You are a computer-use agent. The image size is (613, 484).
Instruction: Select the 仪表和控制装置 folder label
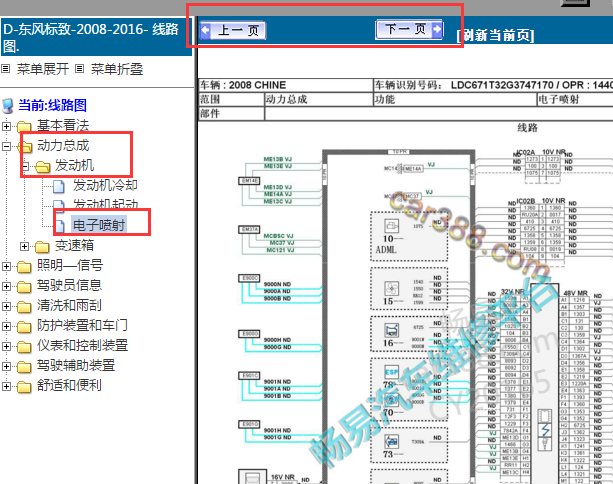(x=82, y=345)
